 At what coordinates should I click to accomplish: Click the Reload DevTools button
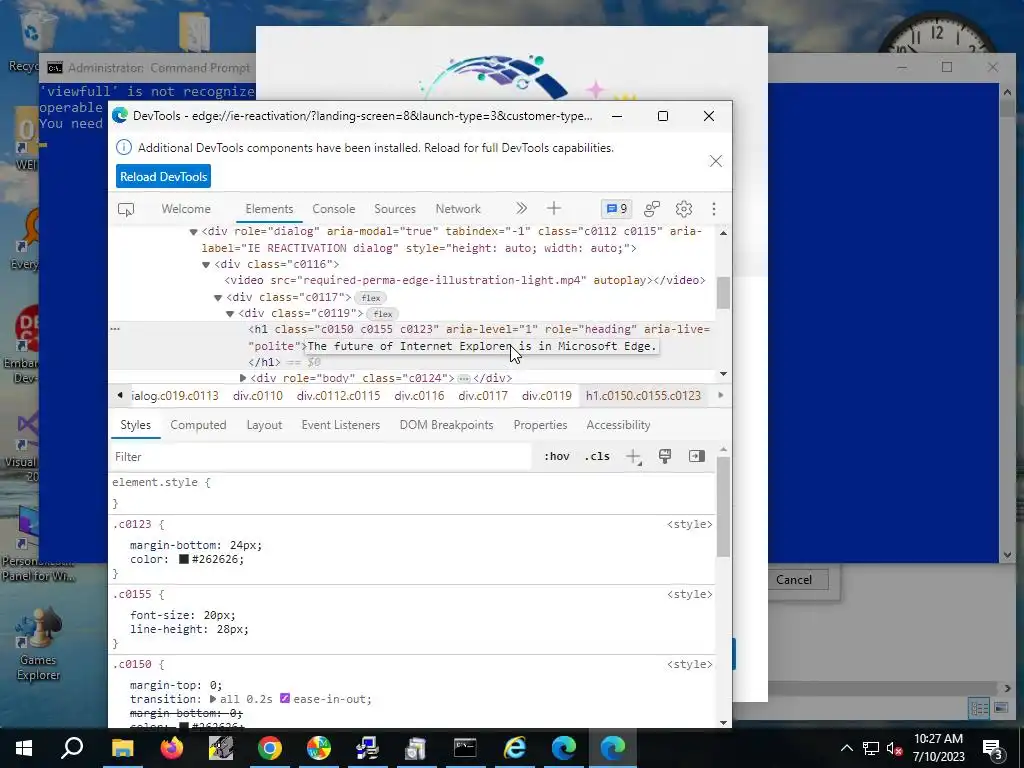(163, 176)
